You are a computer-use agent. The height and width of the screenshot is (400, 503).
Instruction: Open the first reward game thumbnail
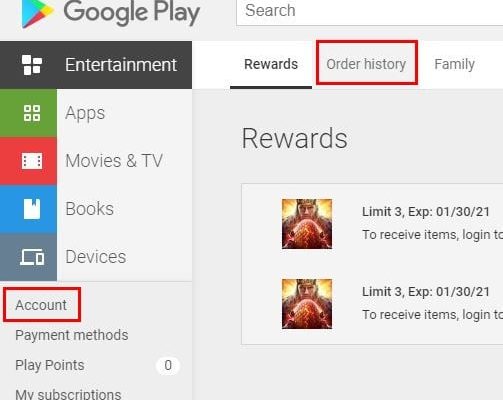click(307, 224)
